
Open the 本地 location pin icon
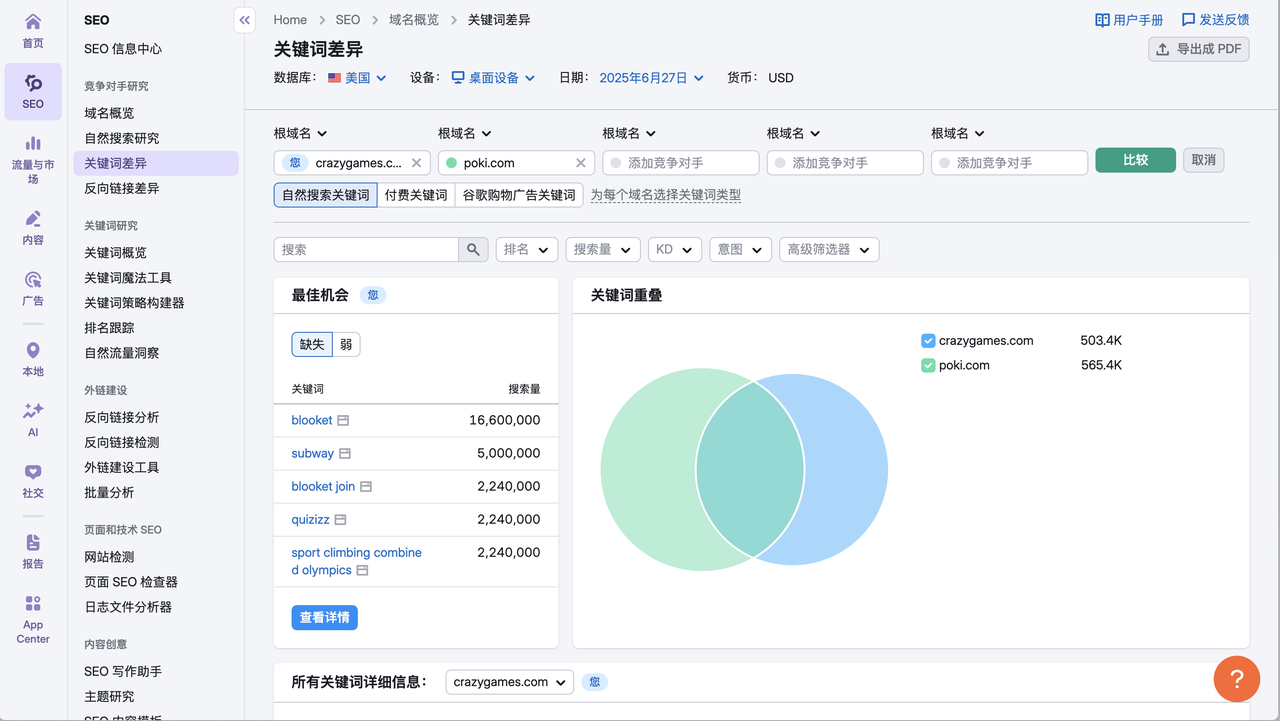pyautogui.click(x=33, y=351)
